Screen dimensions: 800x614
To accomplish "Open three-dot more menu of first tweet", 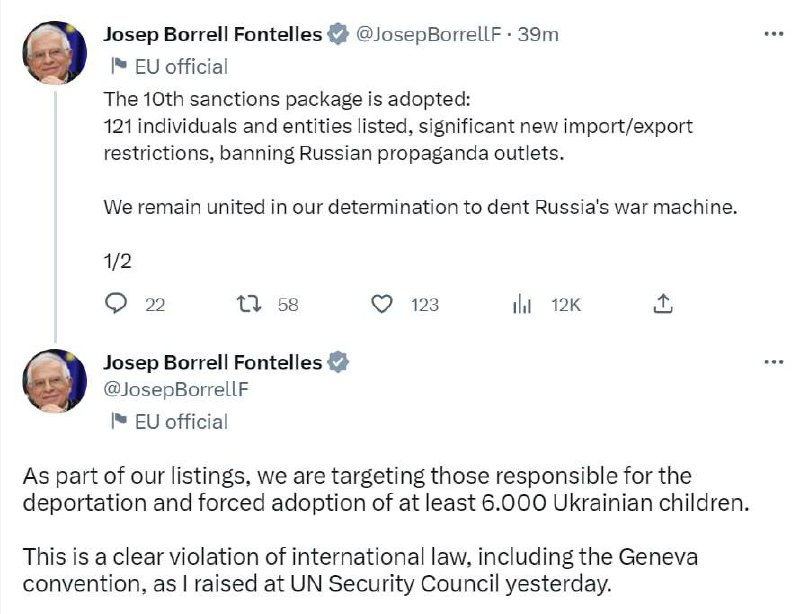I will [x=773, y=34].
